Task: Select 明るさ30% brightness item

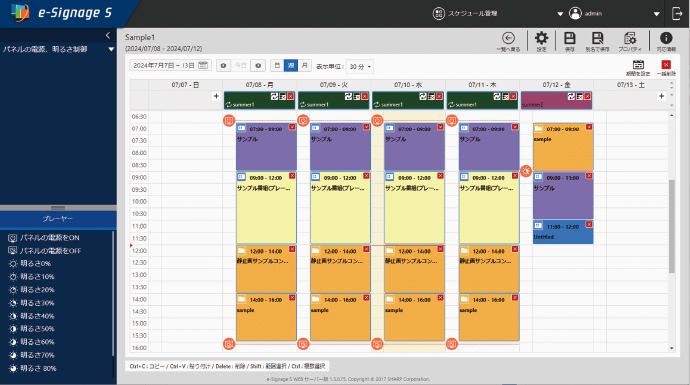Action: pyautogui.click(x=31, y=303)
